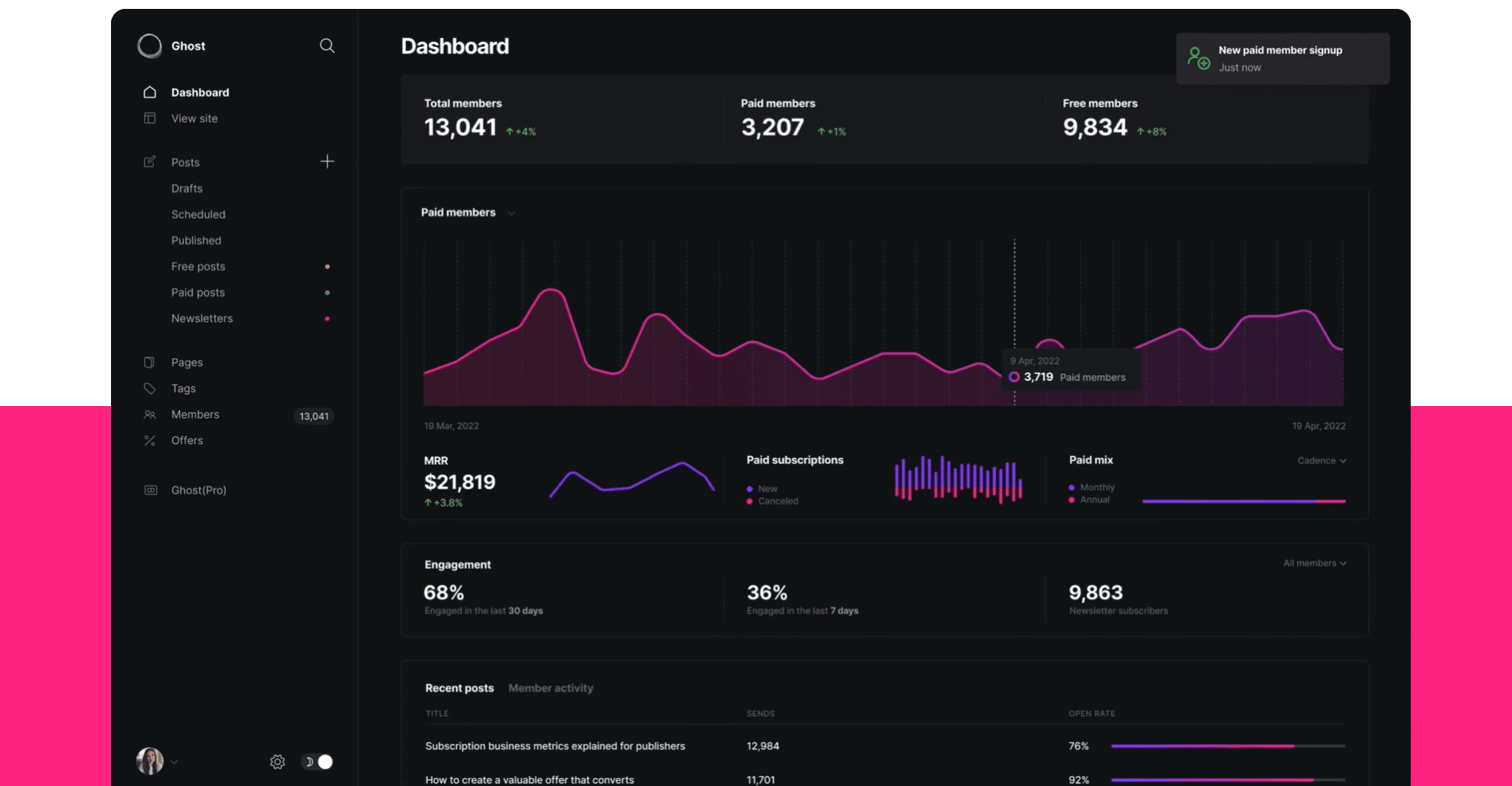Open View site in sidebar
Viewport: 1512px width, 786px height.
[194, 118]
